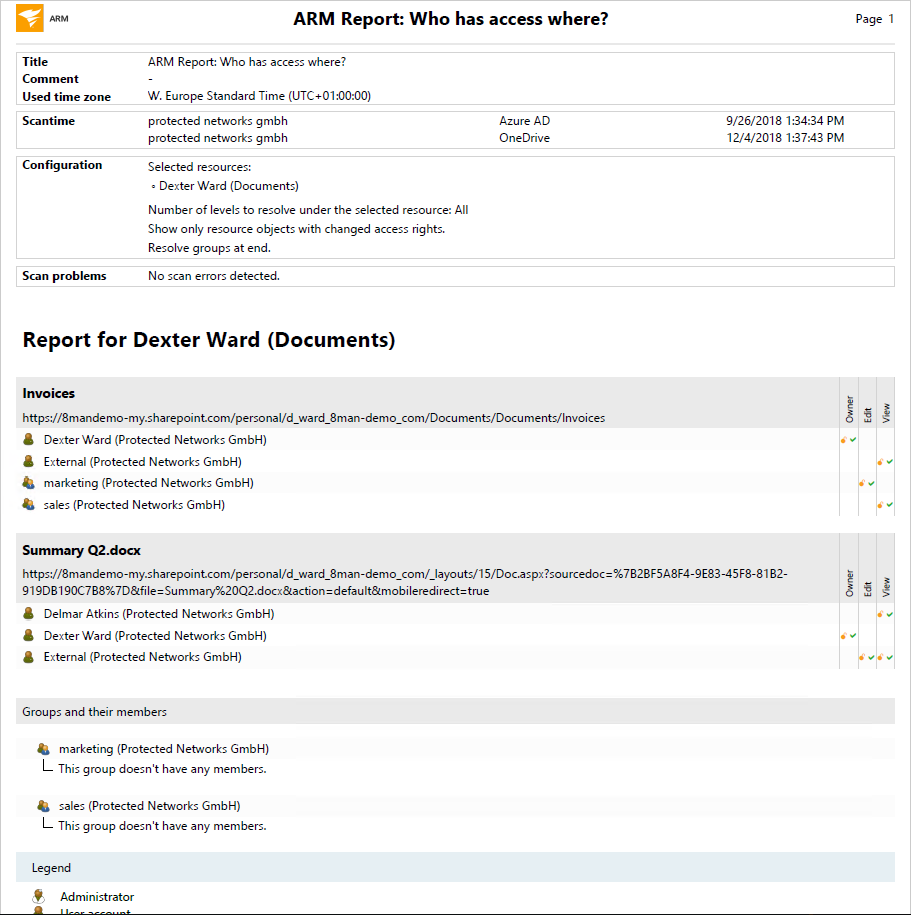The height and width of the screenshot is (915, 911).
Task: Click the Page 1 indicator at top right
Action: click(x=874, y=19)
